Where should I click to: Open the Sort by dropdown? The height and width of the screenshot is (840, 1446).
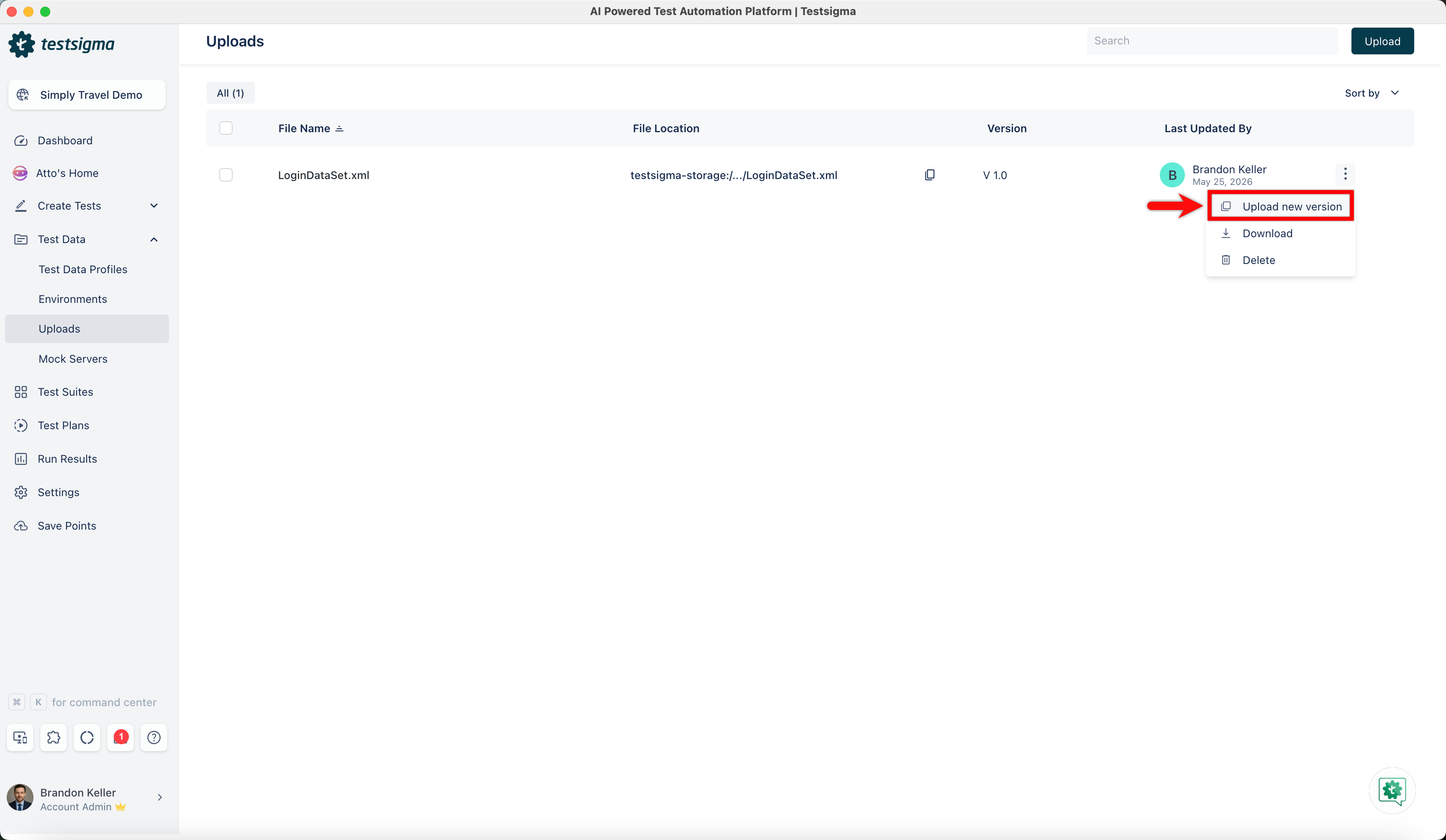1372,93
